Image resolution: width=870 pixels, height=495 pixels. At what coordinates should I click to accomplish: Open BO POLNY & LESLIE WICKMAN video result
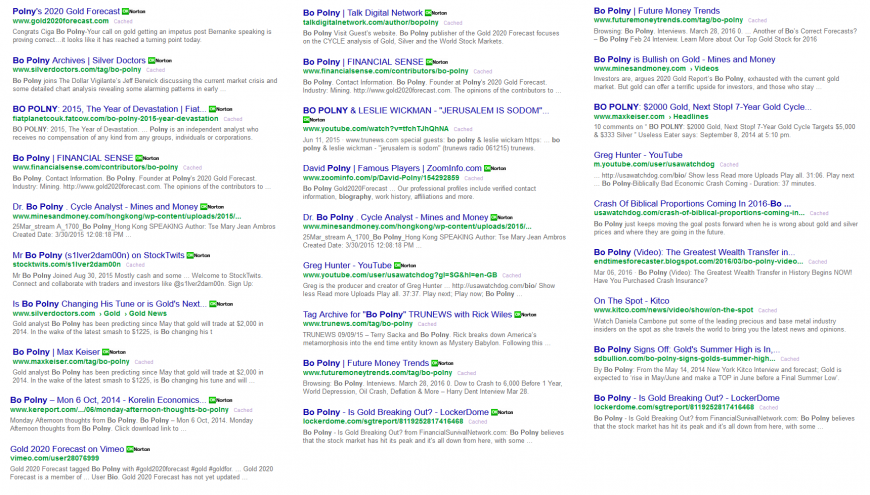[x=426, y=110]
